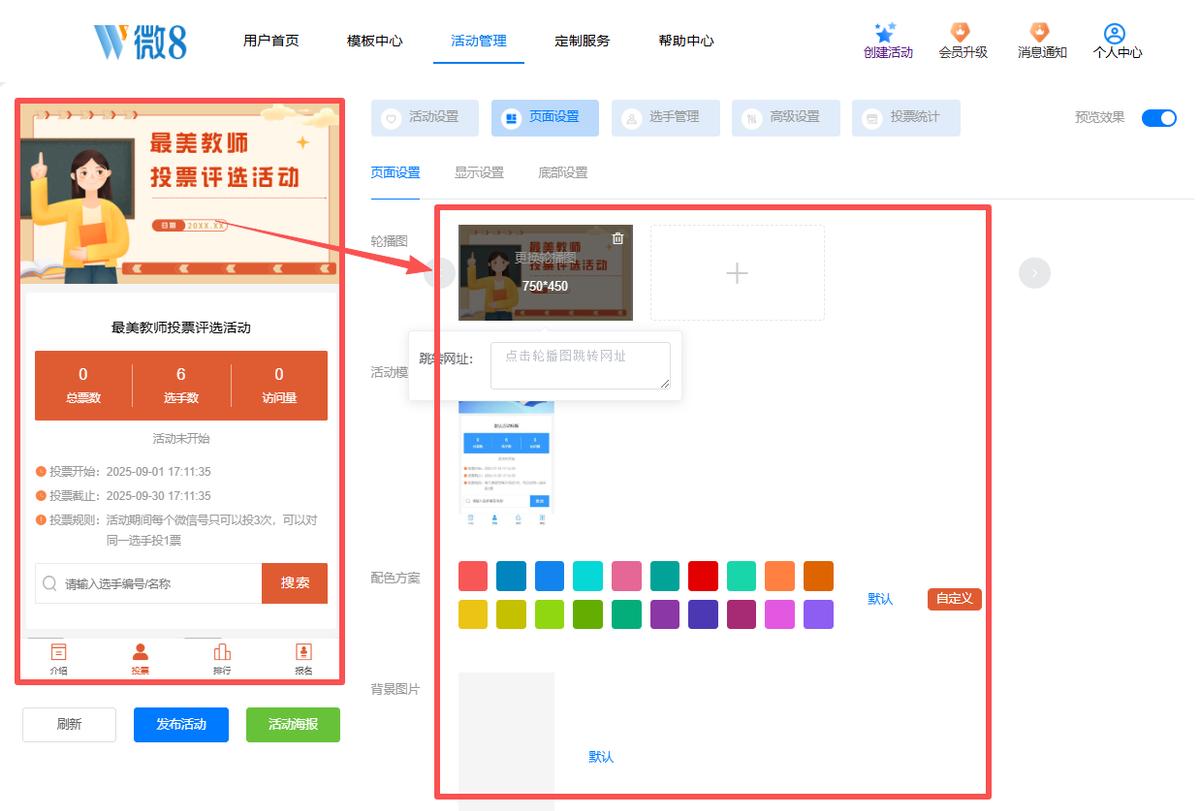Viewport: 1200px width, 811px height.
Task: Click the 微8 logo
Action: pos(140,41)
